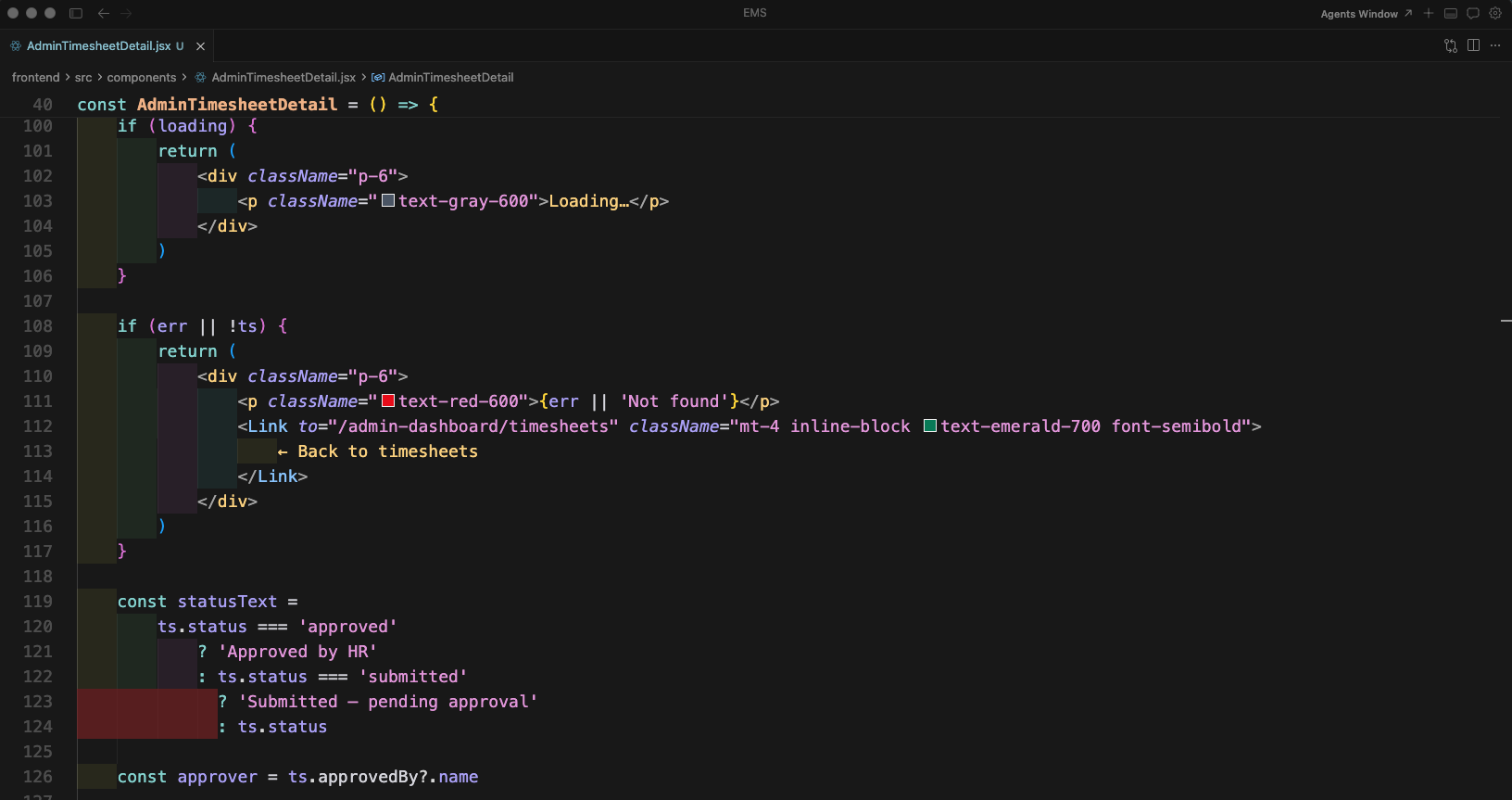This screenshot has height=800, width=1512.
Task: Click the text-gray-600 color square
Action: (388, 201)
